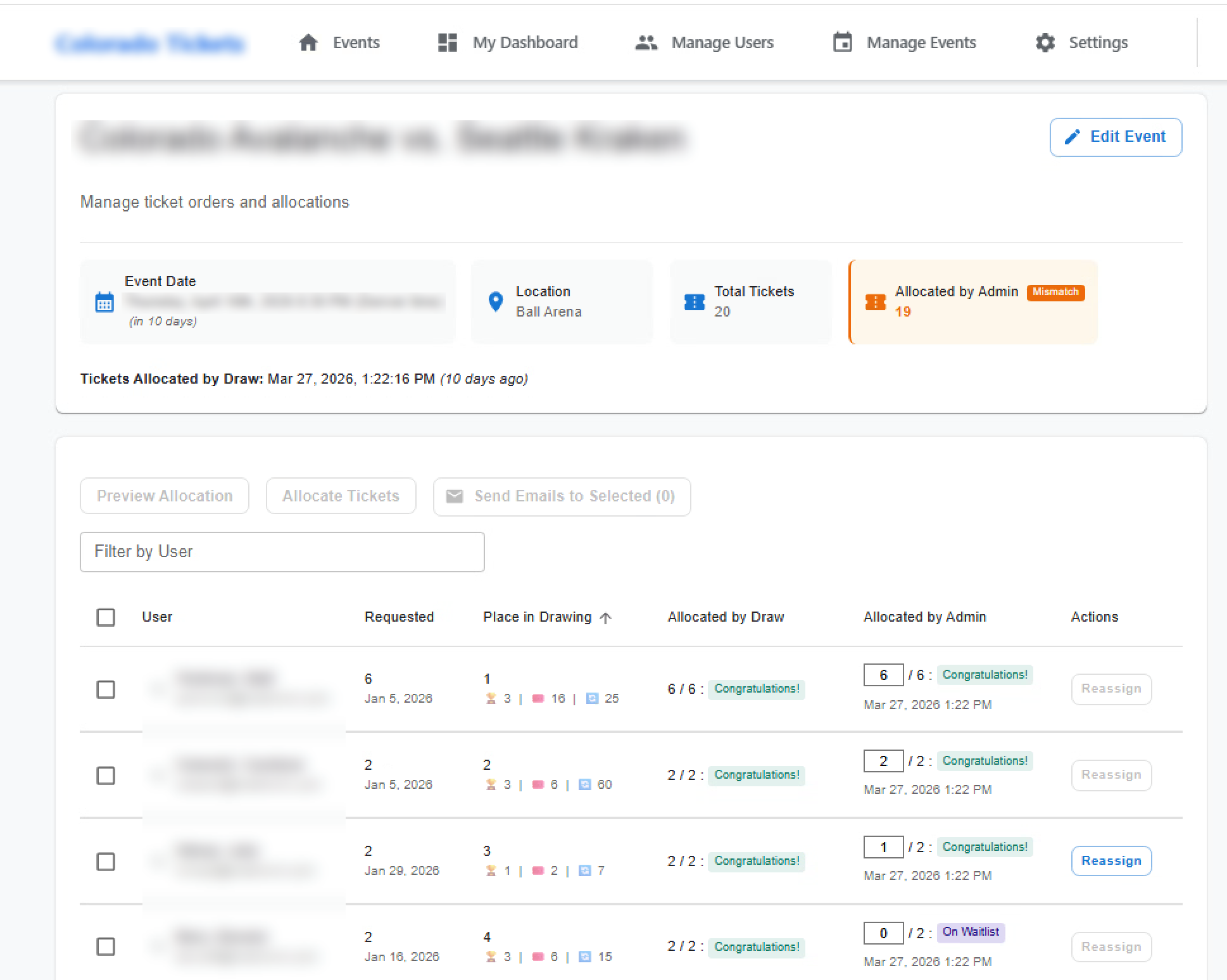Sort by the Place in Drawing arrow

pos(606,618)
